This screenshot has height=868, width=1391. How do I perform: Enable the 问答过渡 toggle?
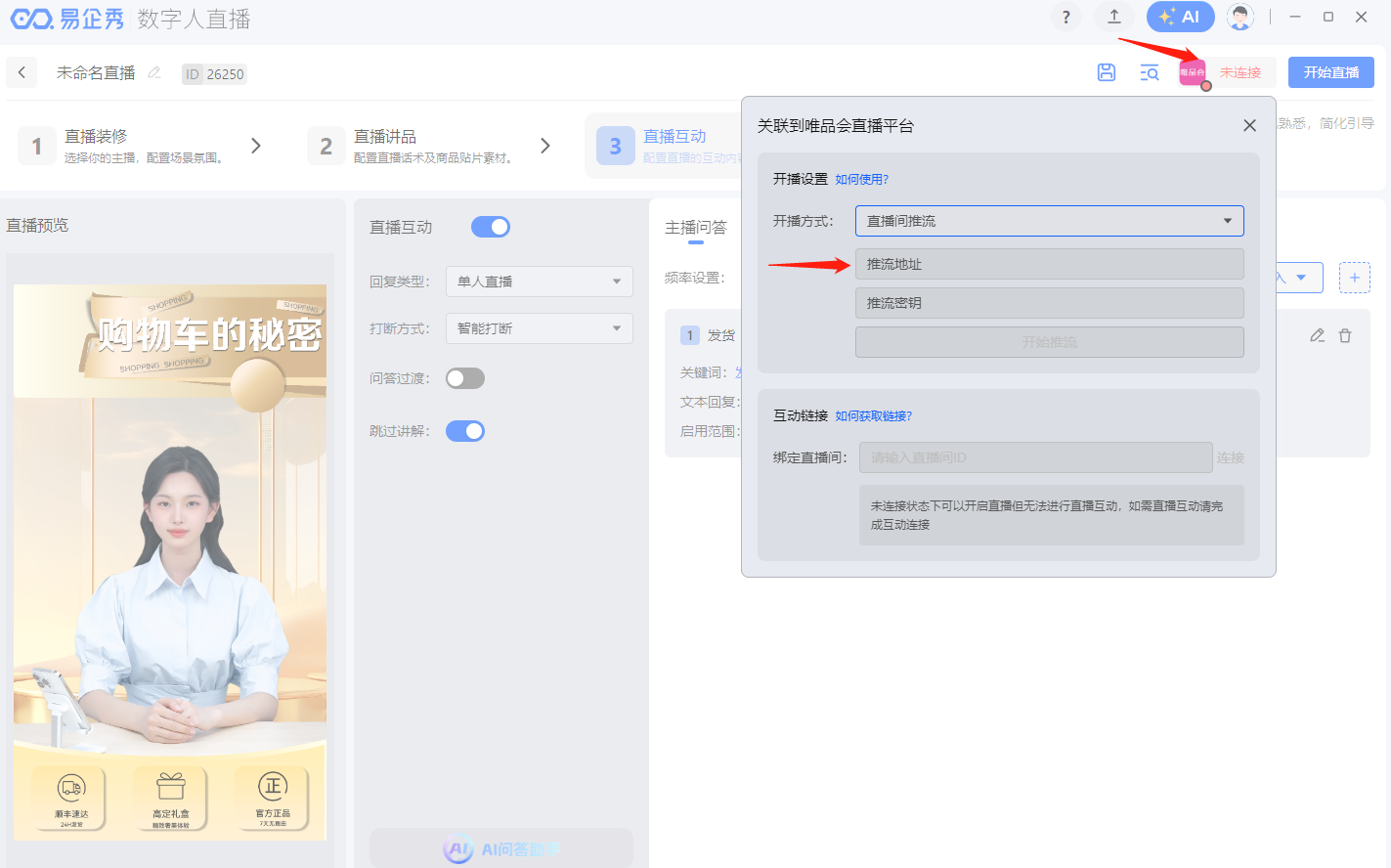pos(465,378)
